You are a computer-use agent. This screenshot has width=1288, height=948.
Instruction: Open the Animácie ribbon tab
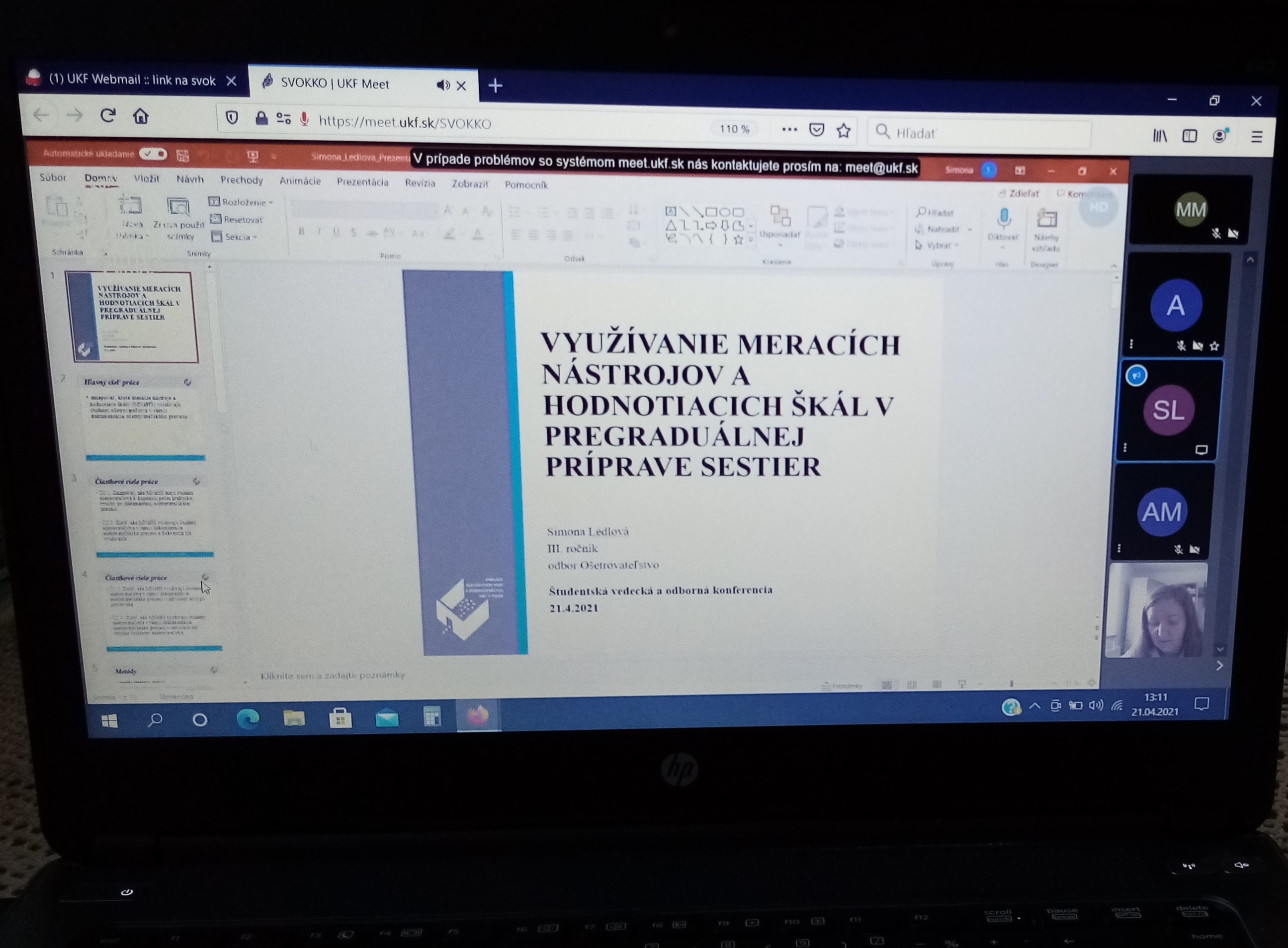[x=300, y=181]
